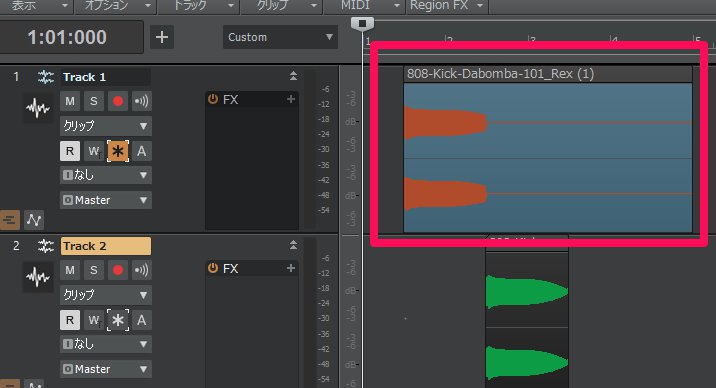
Task: Open the オプション menu
Action: pos(117,5)
